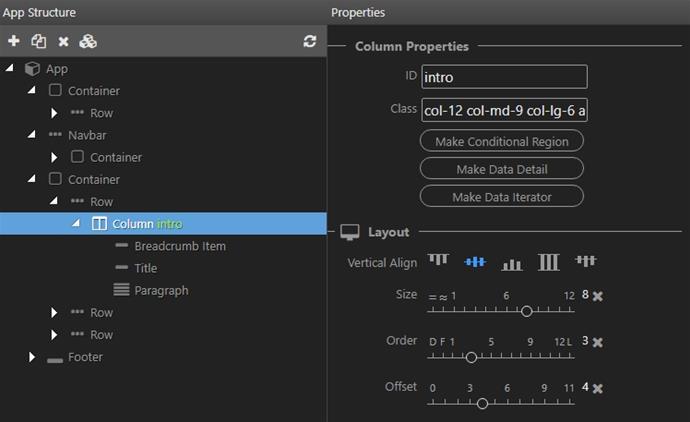The width and height of the screenshot is (690, 422).
Task: Refresh the App Structure tree
Action: (x=310, y=41)
